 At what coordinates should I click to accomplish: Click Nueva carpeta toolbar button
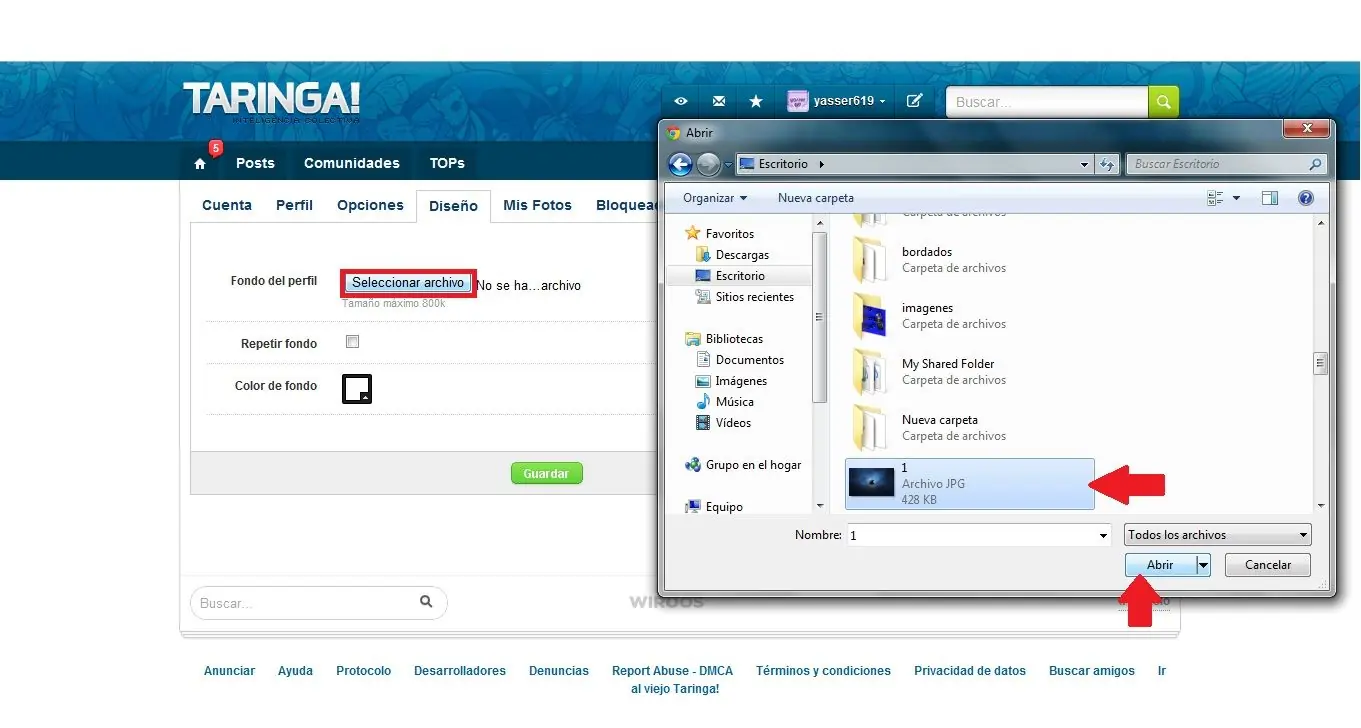point(816,198)
